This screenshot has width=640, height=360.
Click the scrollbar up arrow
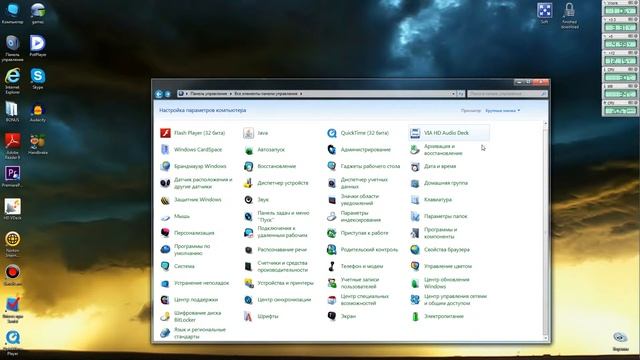(x=546, y=123)
